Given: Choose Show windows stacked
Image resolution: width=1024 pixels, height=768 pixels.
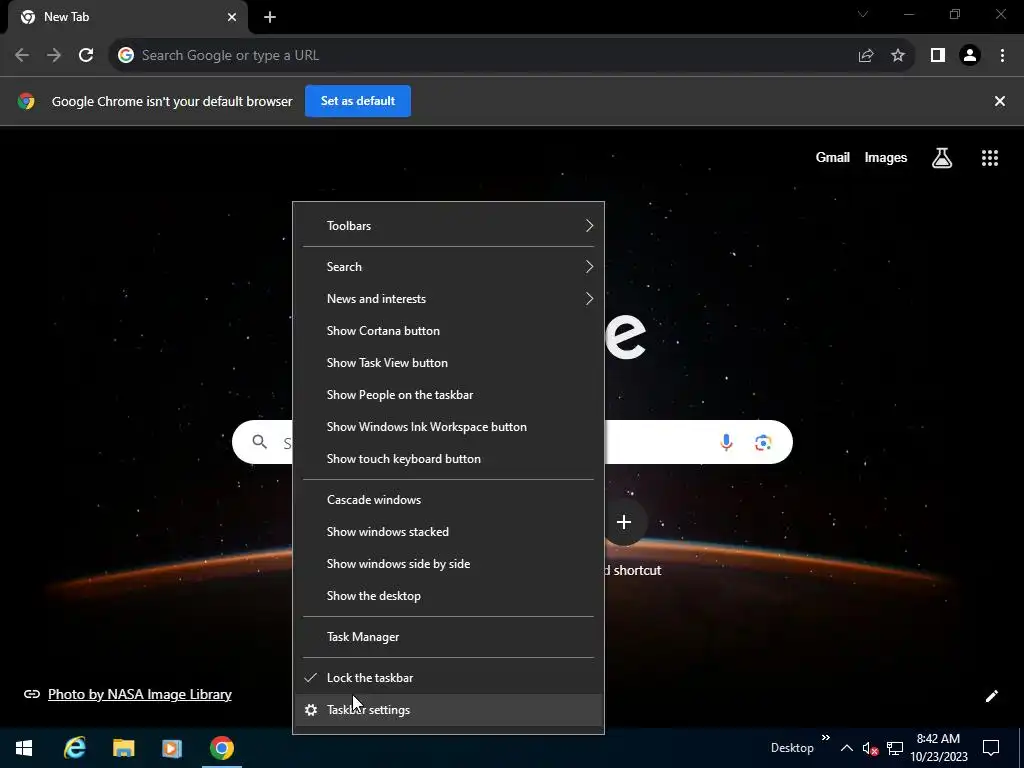Looking at the screenshot, I should pyautogui.click(x=448, y=532).
